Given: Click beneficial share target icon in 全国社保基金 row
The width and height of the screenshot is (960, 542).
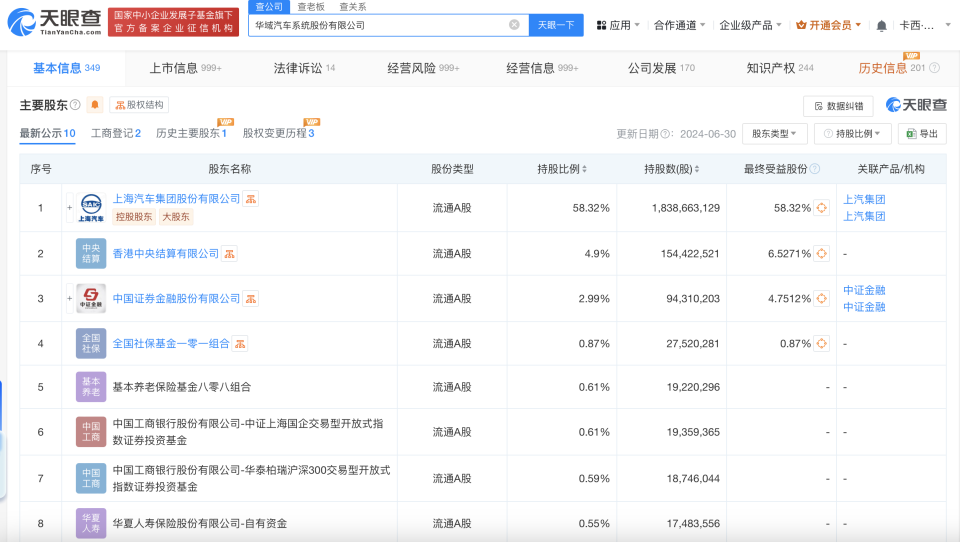Looking at the screenshot, I should 822,344.
